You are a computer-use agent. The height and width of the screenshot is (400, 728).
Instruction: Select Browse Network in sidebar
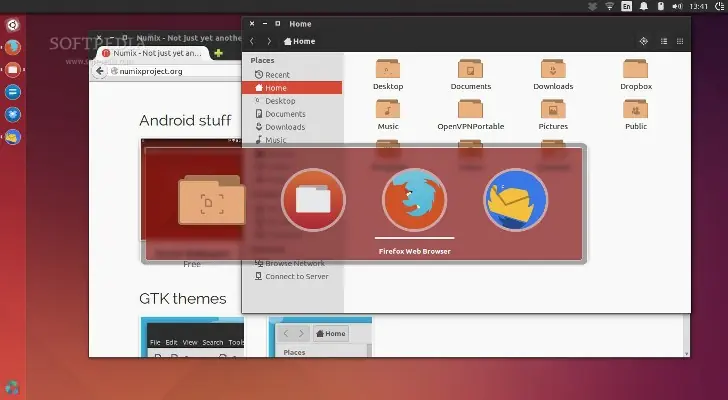292,263
